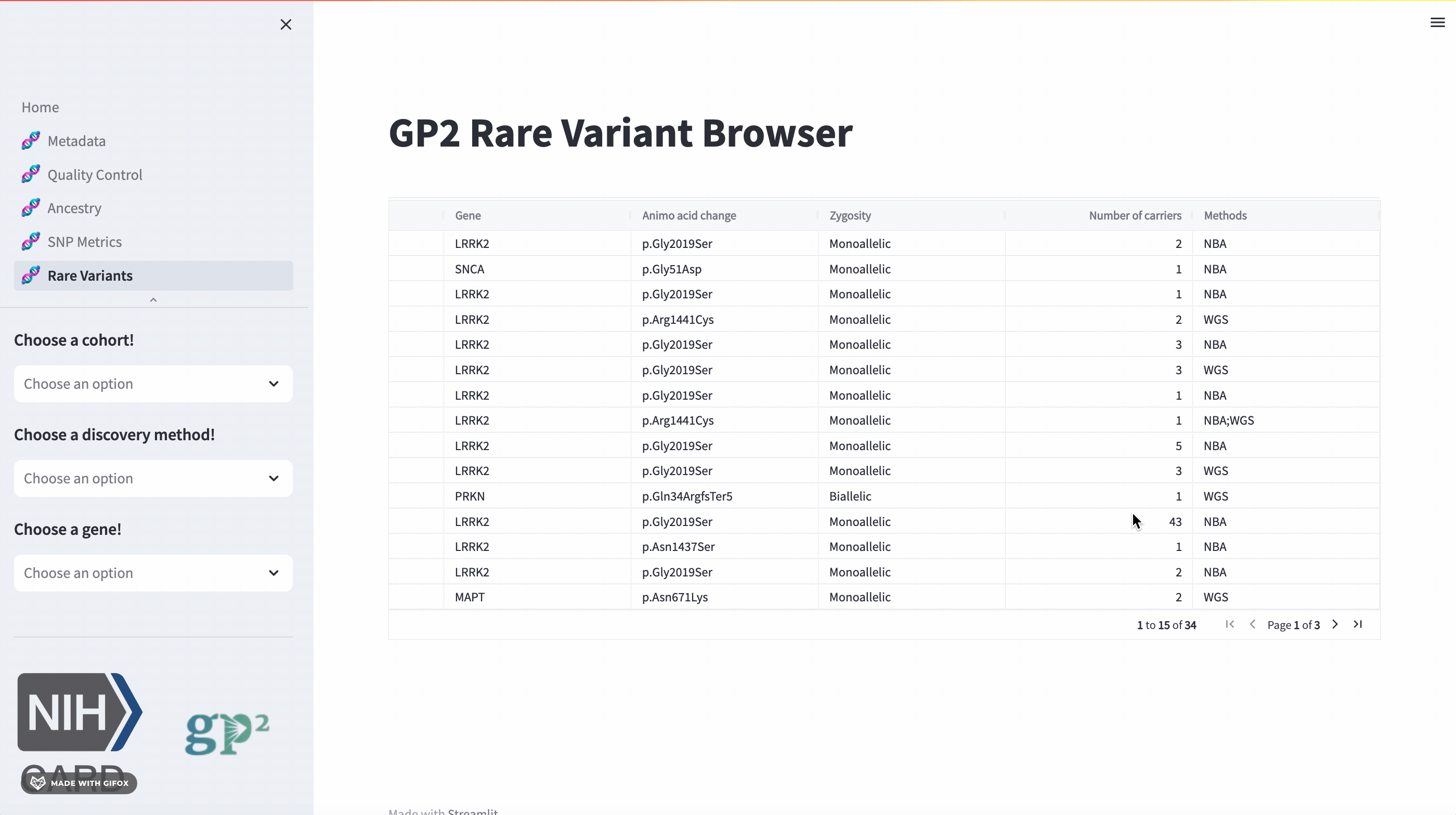Screen dimensions: 1456x815
Task: Go to the Home page link
Action: 40,107
